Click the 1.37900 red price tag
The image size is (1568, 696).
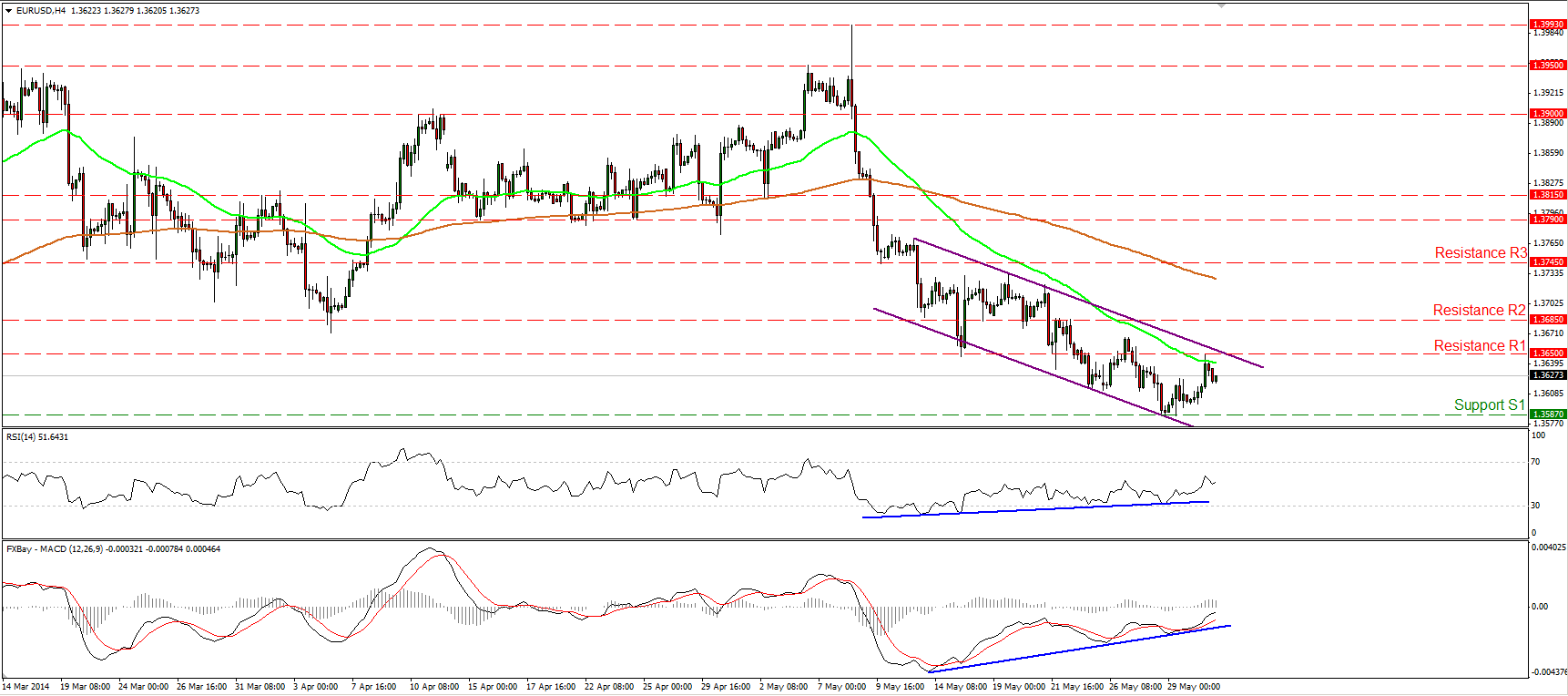pyautogui.click(x=1548, y=220)
